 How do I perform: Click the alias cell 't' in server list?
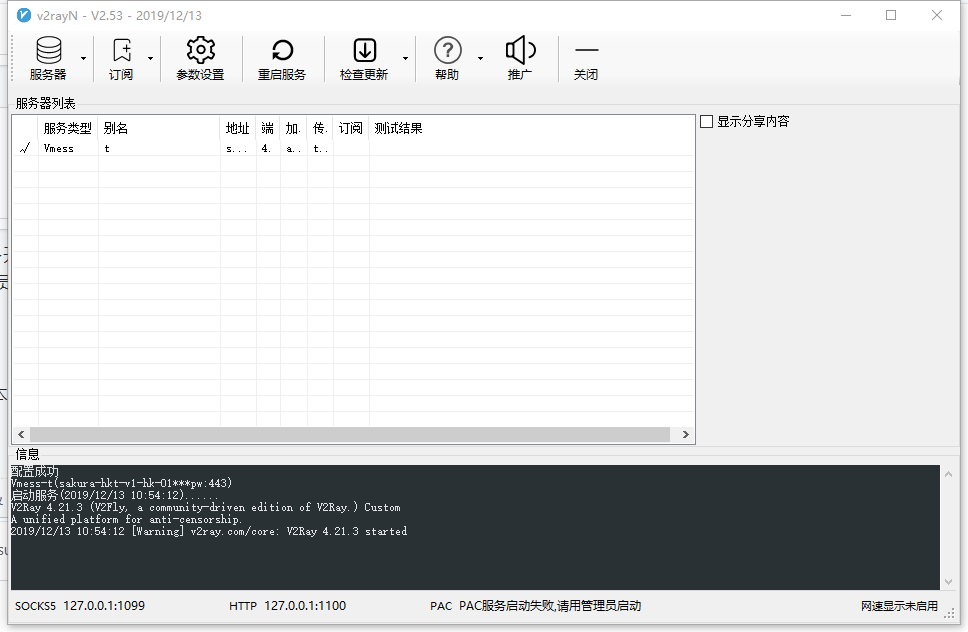coord(107,149)
